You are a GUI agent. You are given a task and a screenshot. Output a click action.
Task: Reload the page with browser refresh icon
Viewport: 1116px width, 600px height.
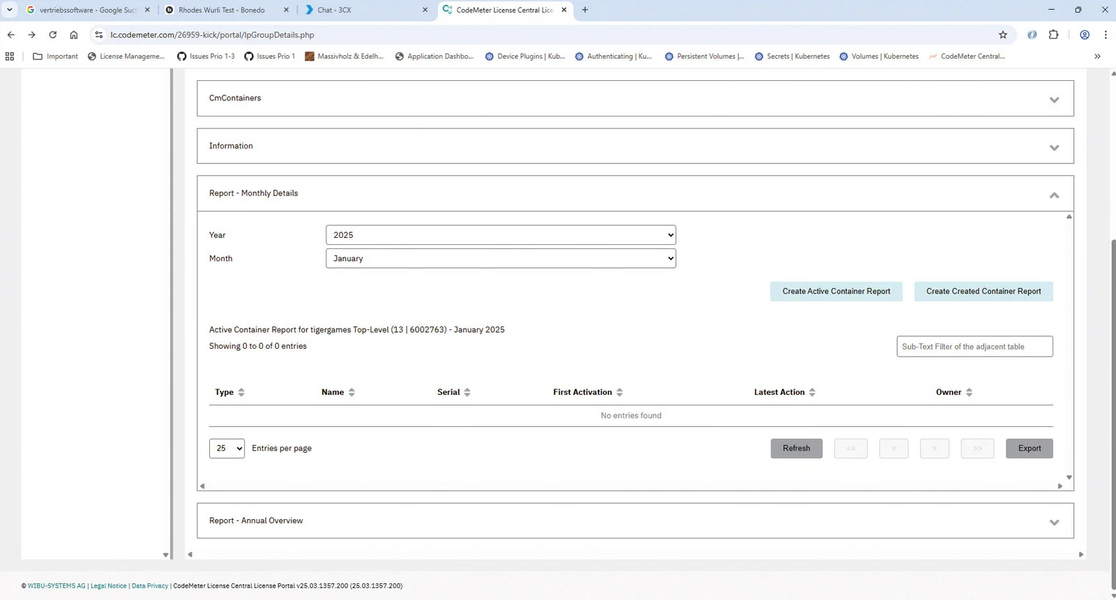[x=53, y=34]
